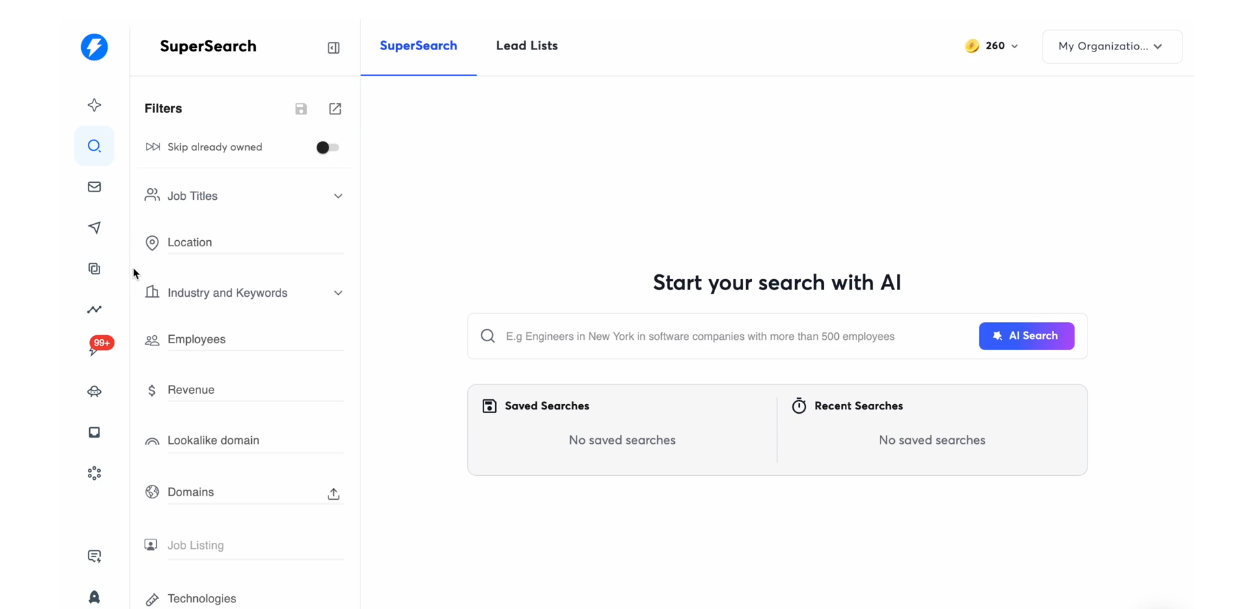This screenshot has width=1247, height=609.
Task: Click the rocket icon in the sidebar
Action: [x=94, y=597]
